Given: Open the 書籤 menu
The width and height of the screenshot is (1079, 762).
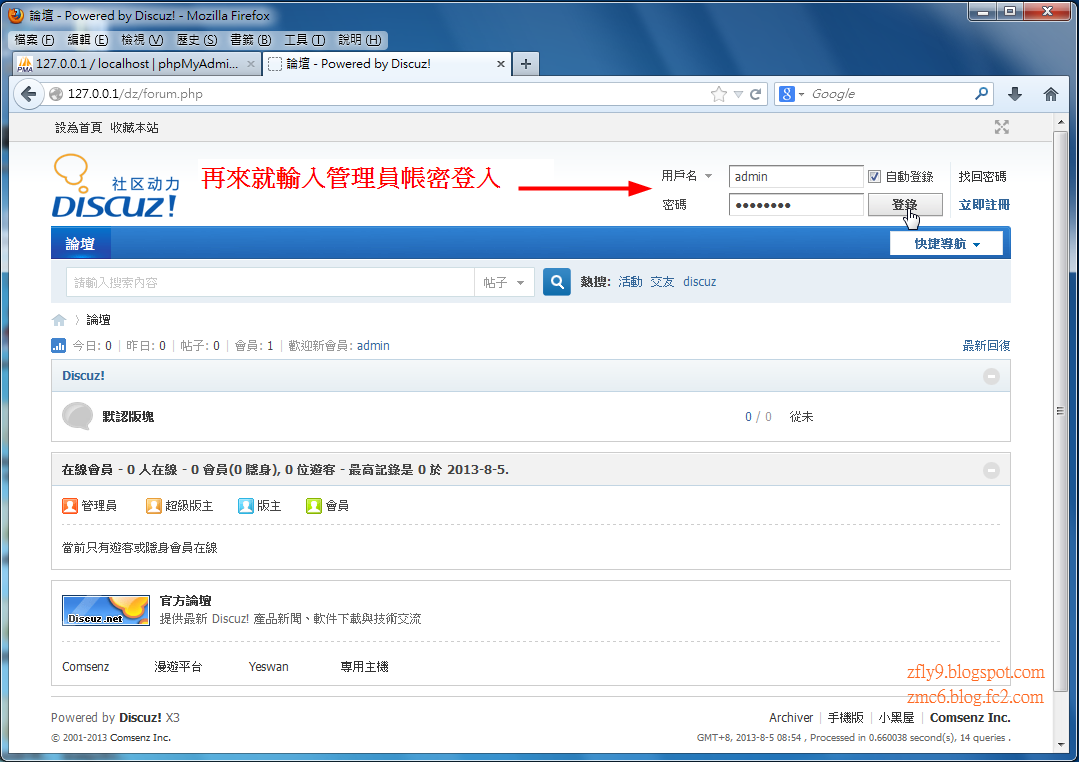Looking at the screenshot, I should [250, 40].
